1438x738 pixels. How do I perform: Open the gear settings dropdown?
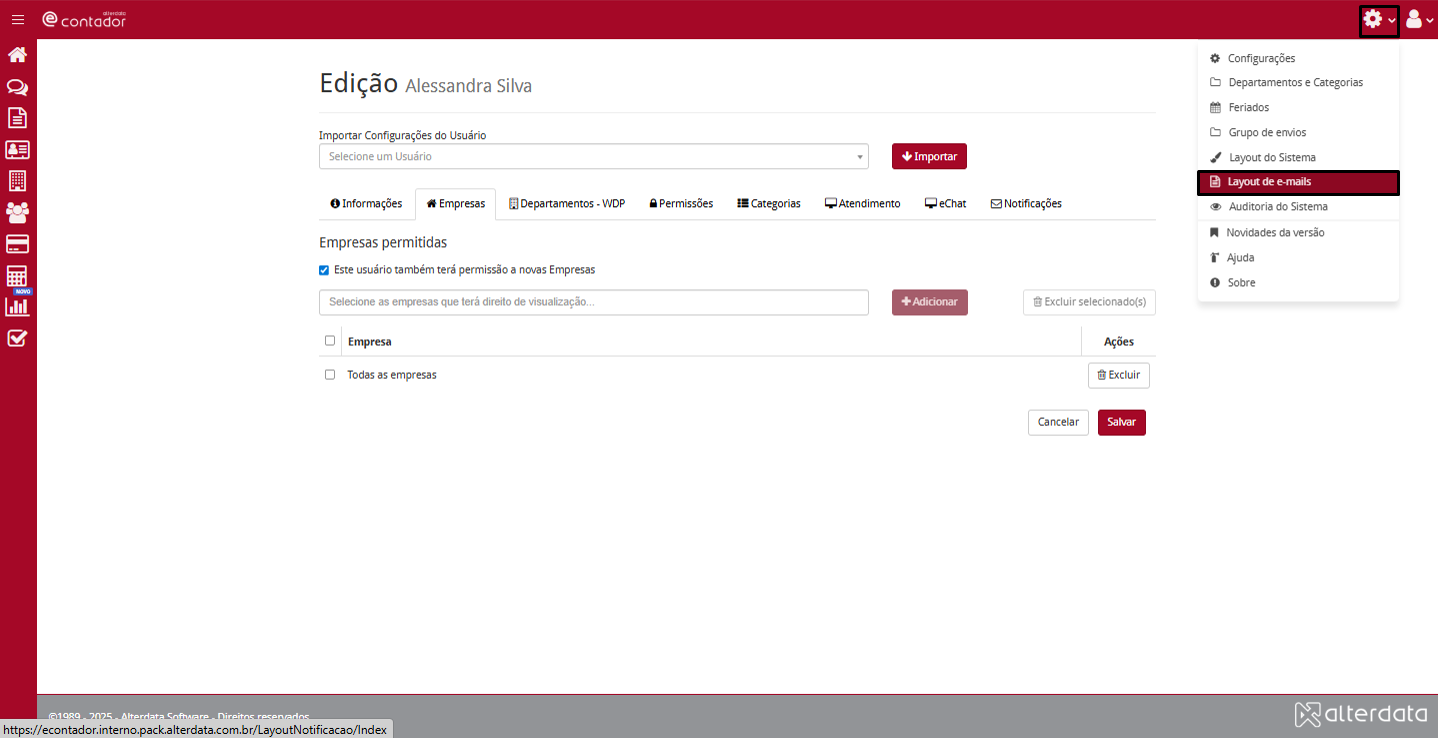click(1379, 20)
